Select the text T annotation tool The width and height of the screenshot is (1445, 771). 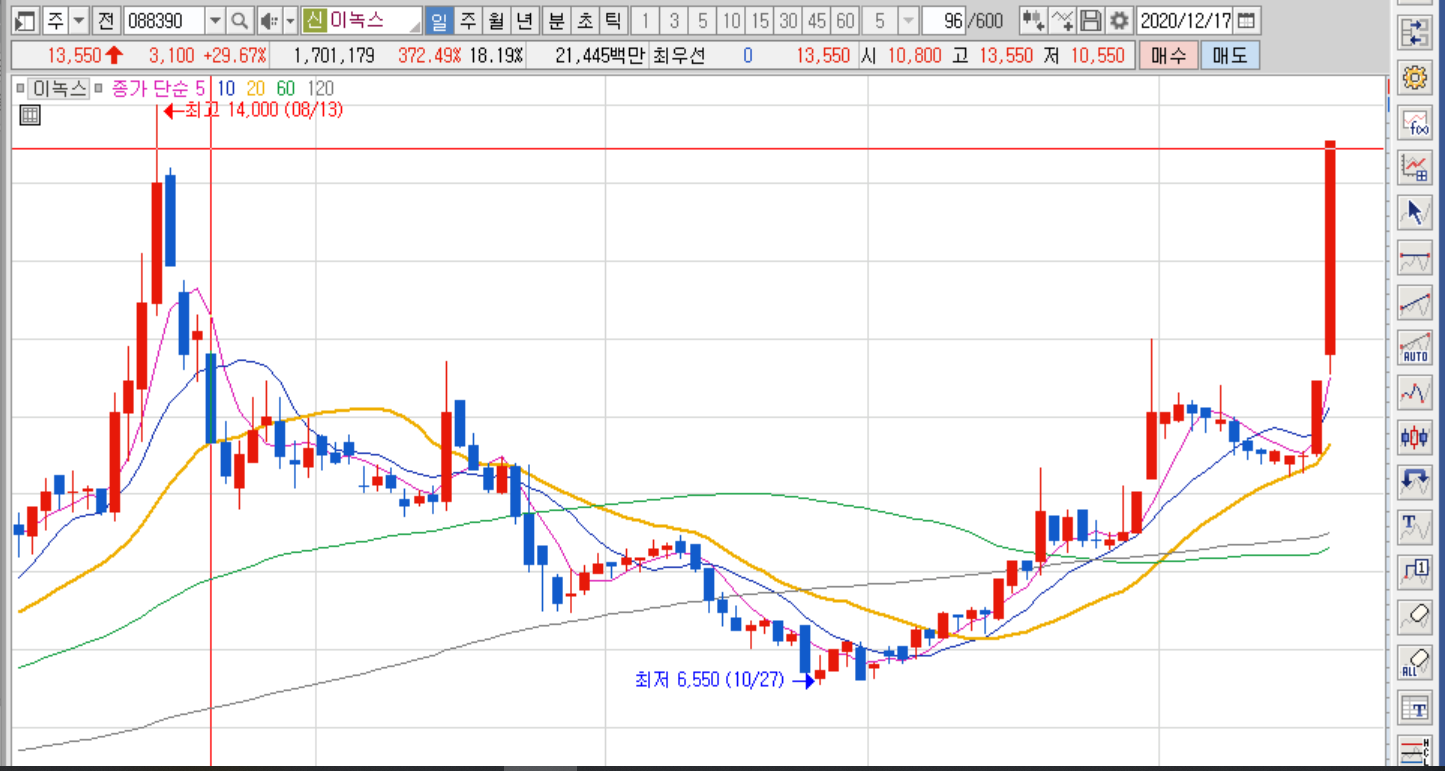pos(1415,526)
